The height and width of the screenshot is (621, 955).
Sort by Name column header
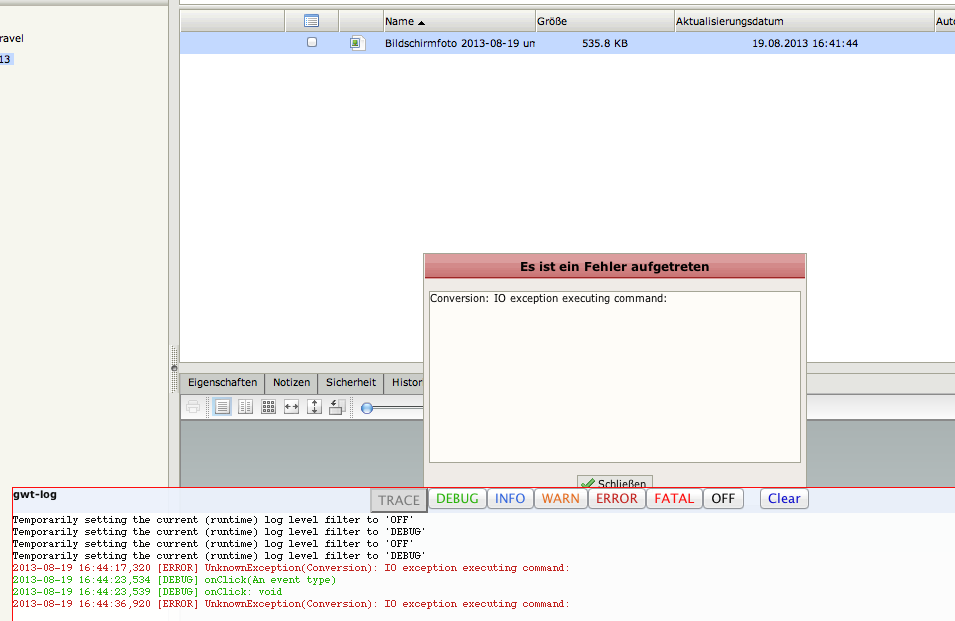pos(405,21)
